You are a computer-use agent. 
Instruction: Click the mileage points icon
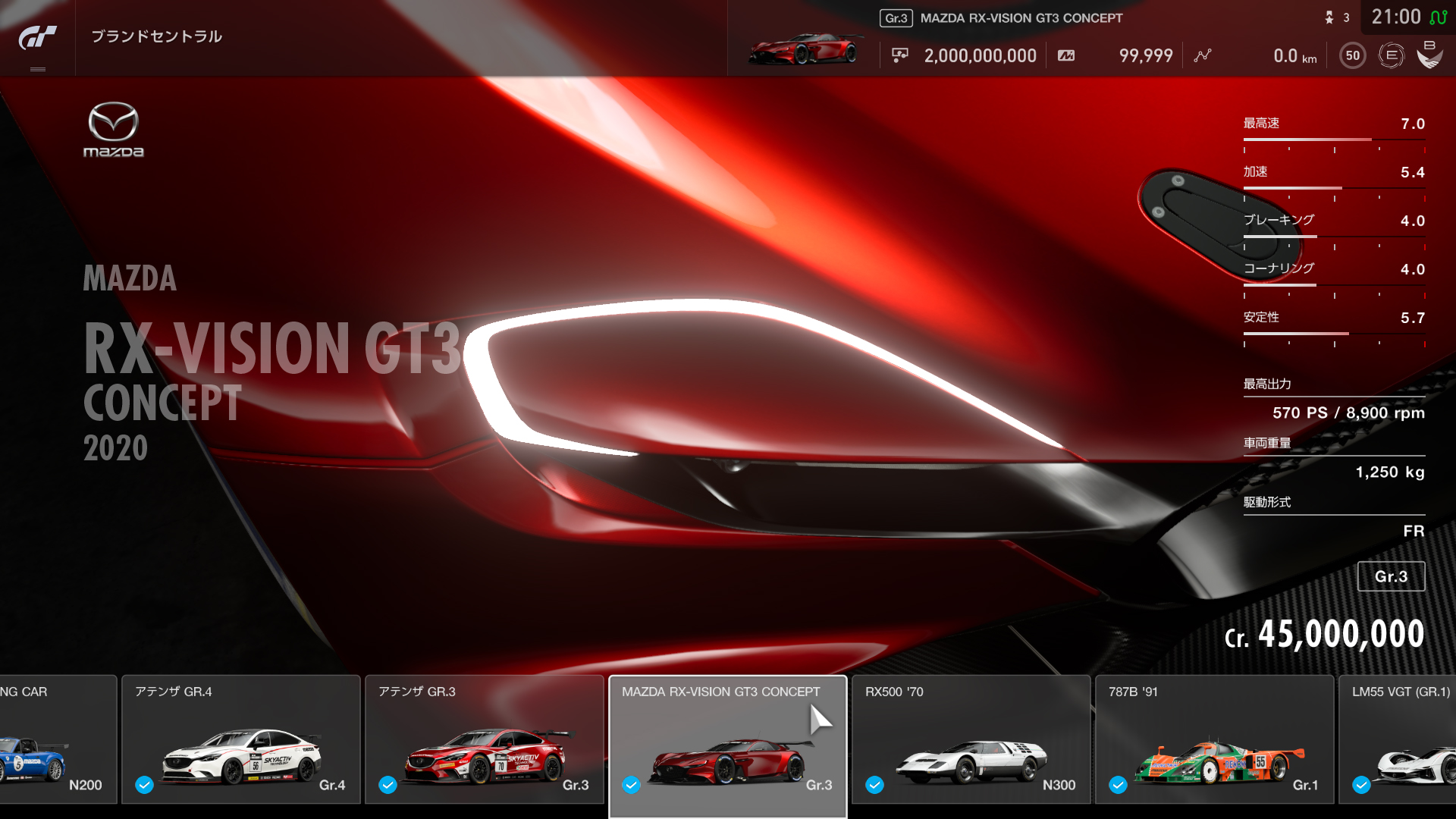tap(1066, 55)
